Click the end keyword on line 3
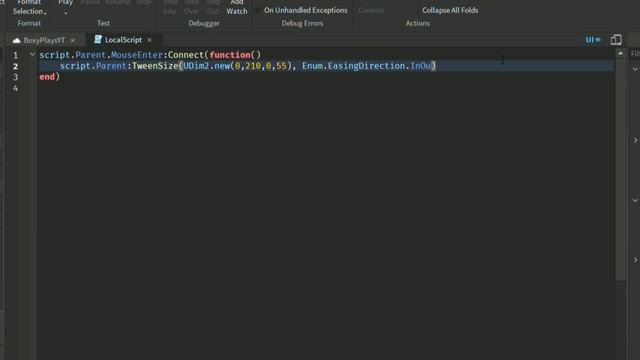This screenshot has height=360, width=640. pyautogui.click(x=47, y=77)
